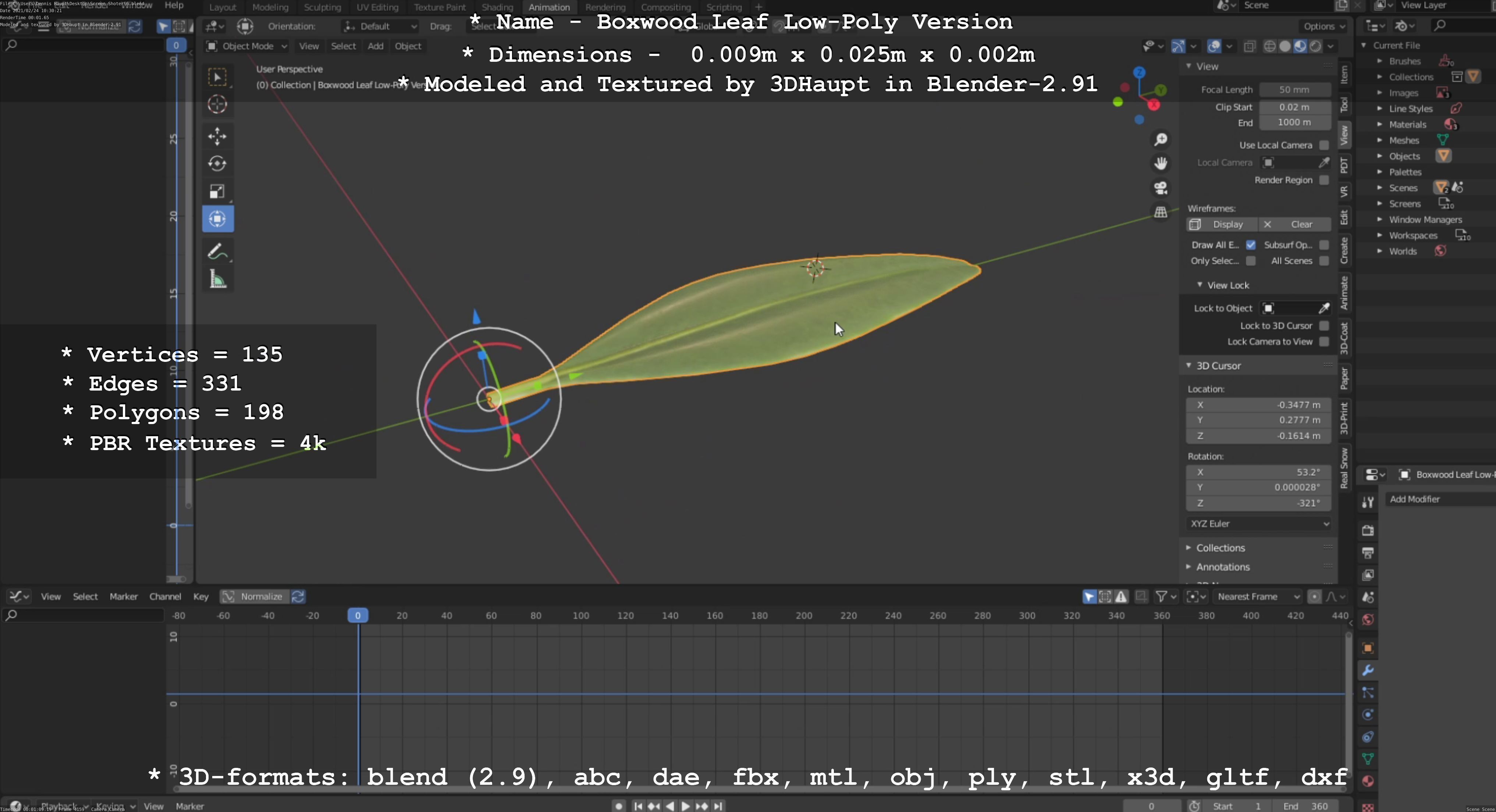Uncheck Draw All Edges checkbox

click(x=1251, y=245)
